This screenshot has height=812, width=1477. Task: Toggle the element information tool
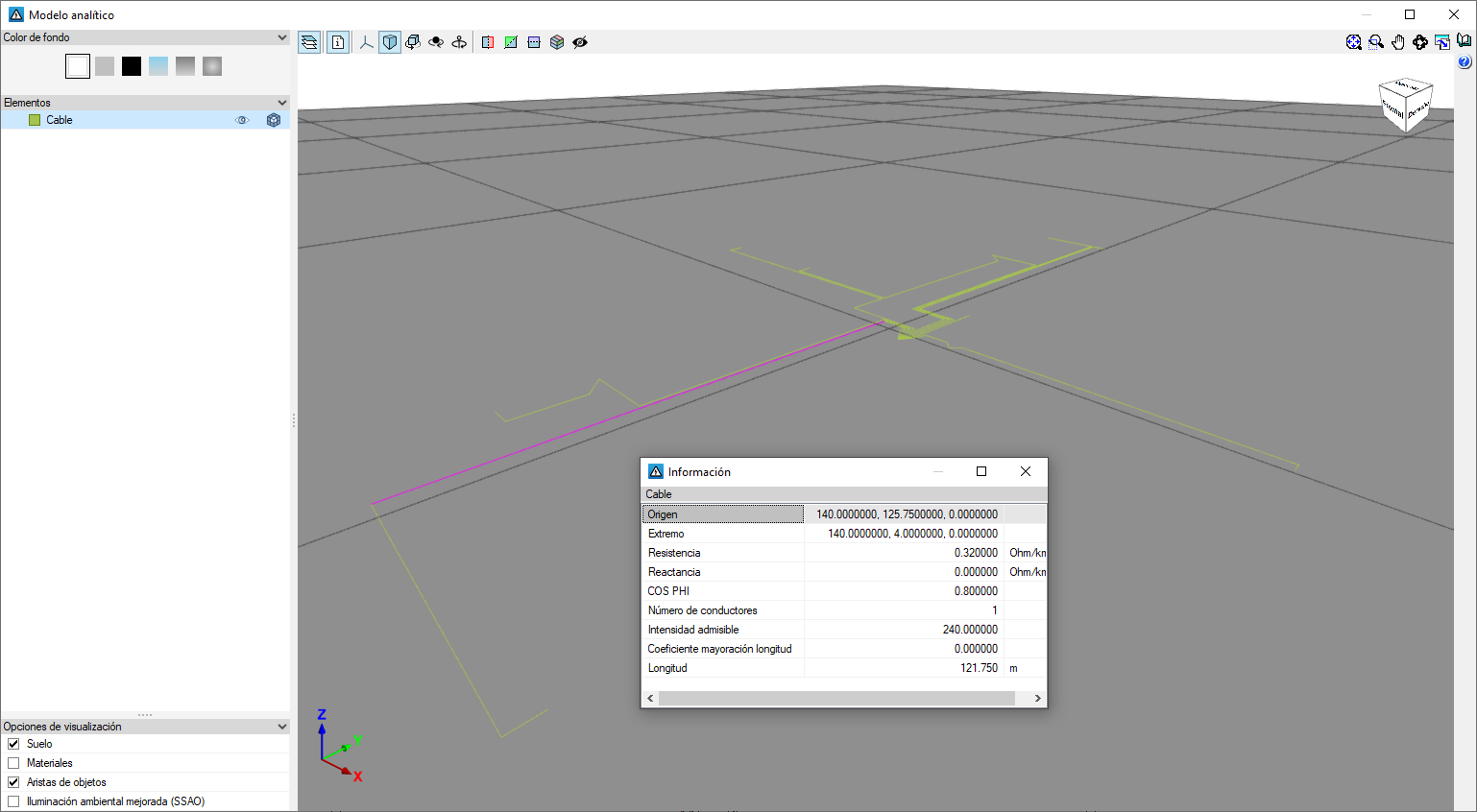[338, 42]
